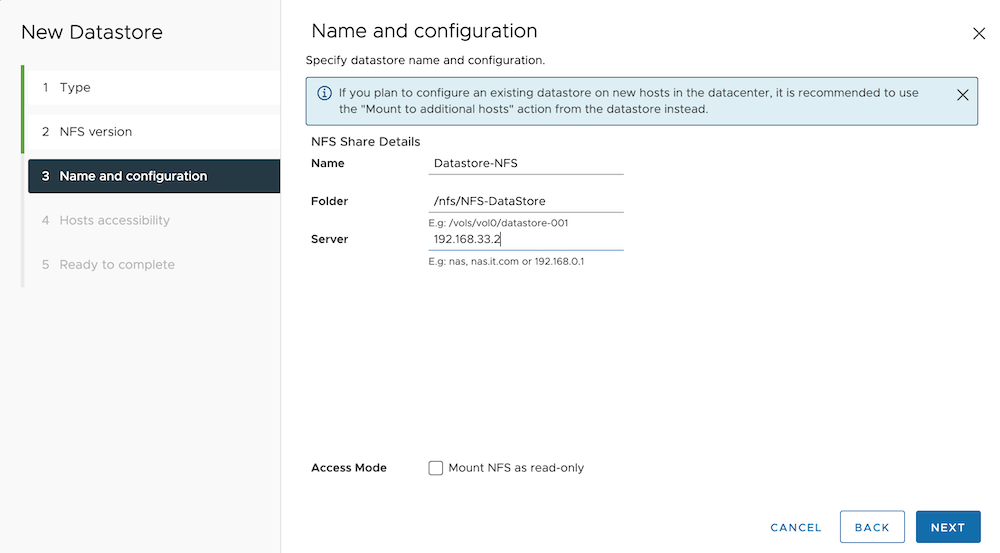
Task: Open step 5 Ready to complete
Action: 116,265
